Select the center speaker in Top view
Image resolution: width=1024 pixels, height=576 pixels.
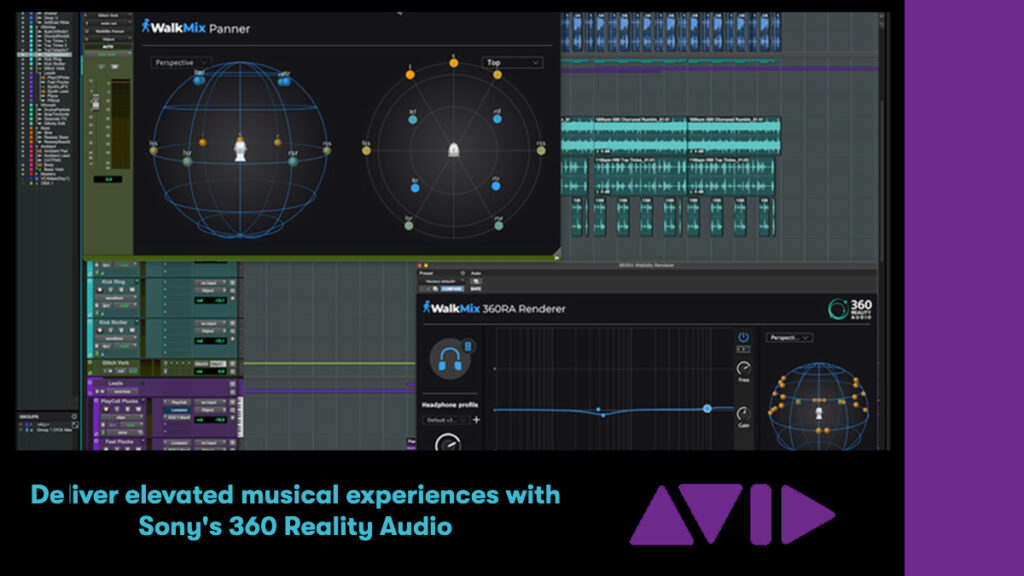[x=453, y=62]
